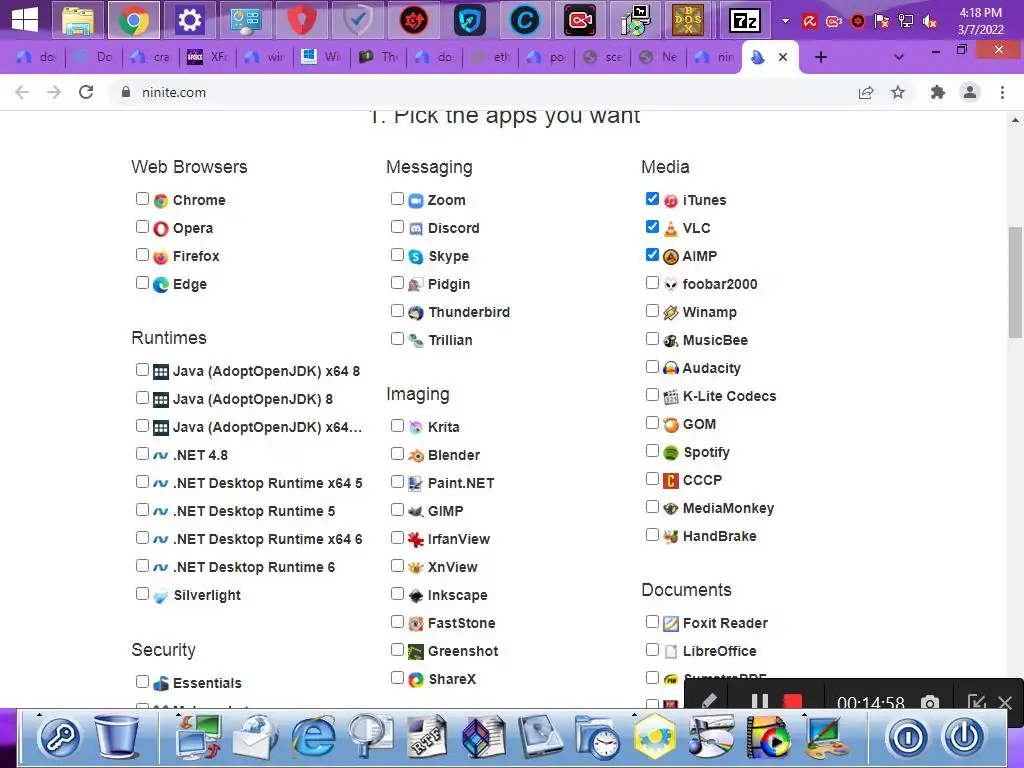The width and height of the screenshot is (1024, 768).
Task: Switch to the Ne browser tab
Action: (x=660, y=57)
